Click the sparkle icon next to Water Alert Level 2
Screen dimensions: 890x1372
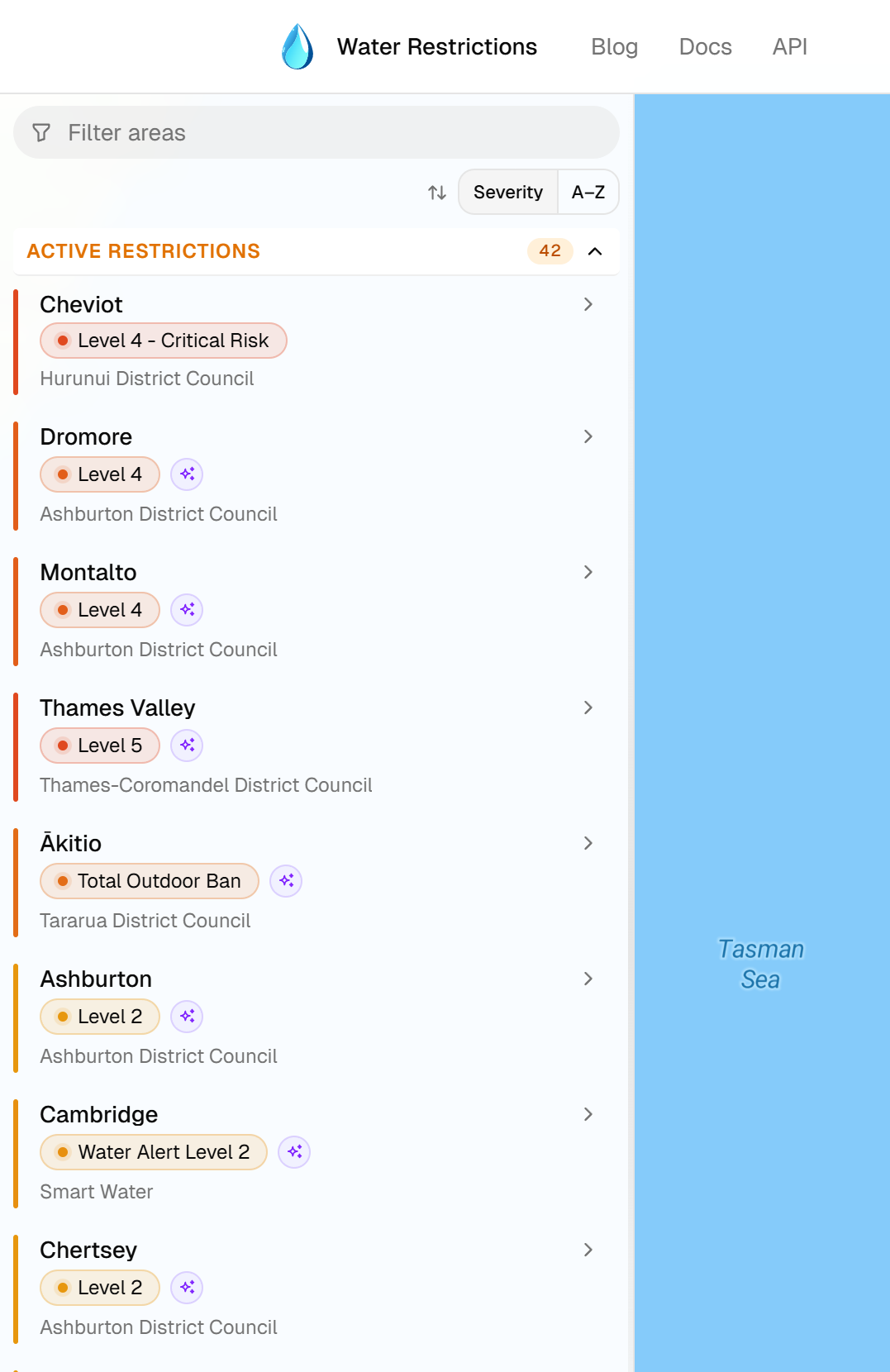294,1152
